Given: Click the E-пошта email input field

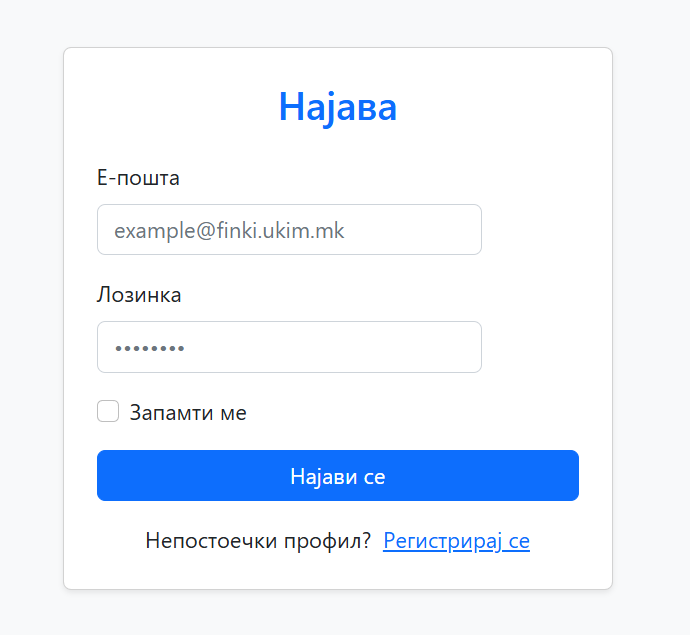Looking at the screenshot, I should (289, 230).
